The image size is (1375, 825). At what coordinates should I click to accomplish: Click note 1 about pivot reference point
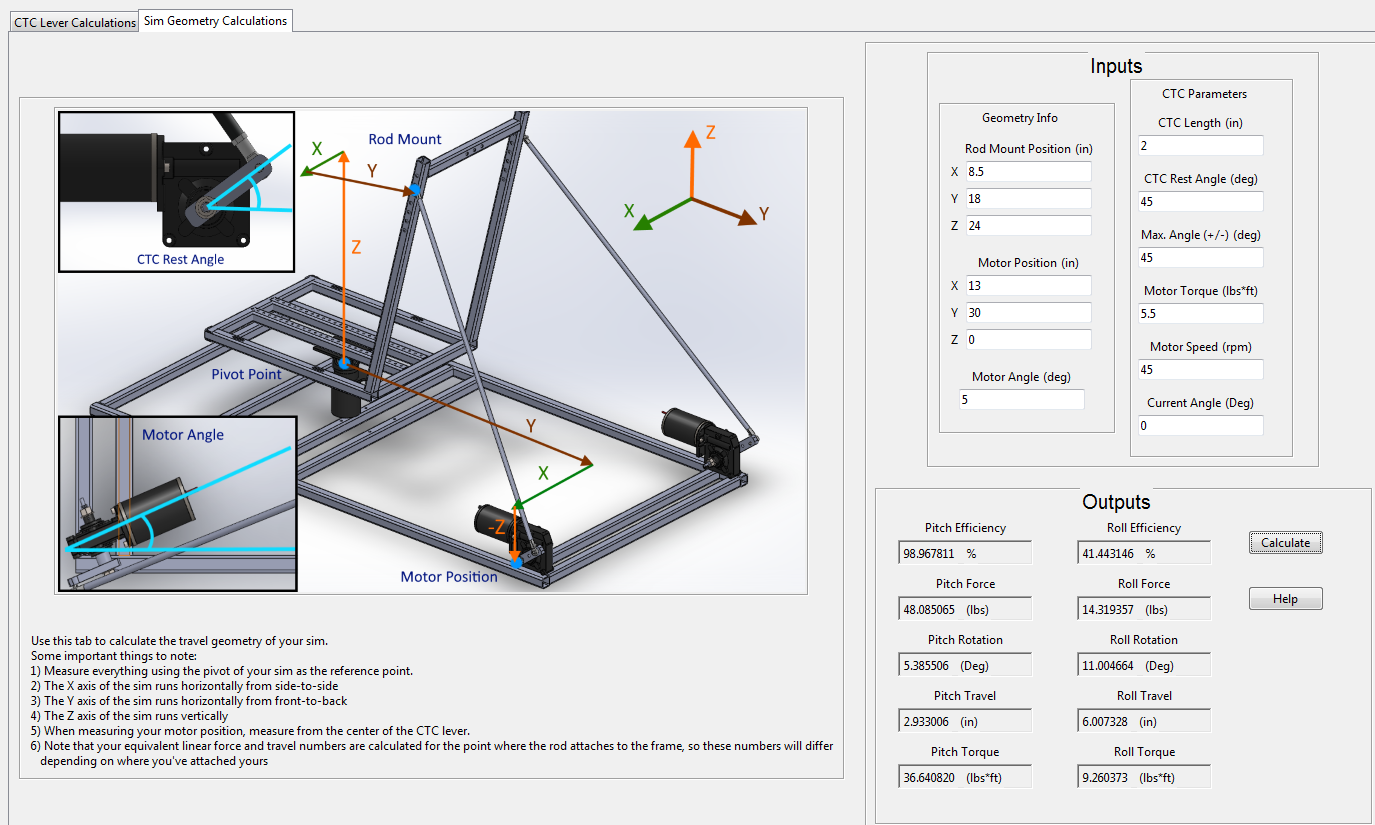click(222, 671)
